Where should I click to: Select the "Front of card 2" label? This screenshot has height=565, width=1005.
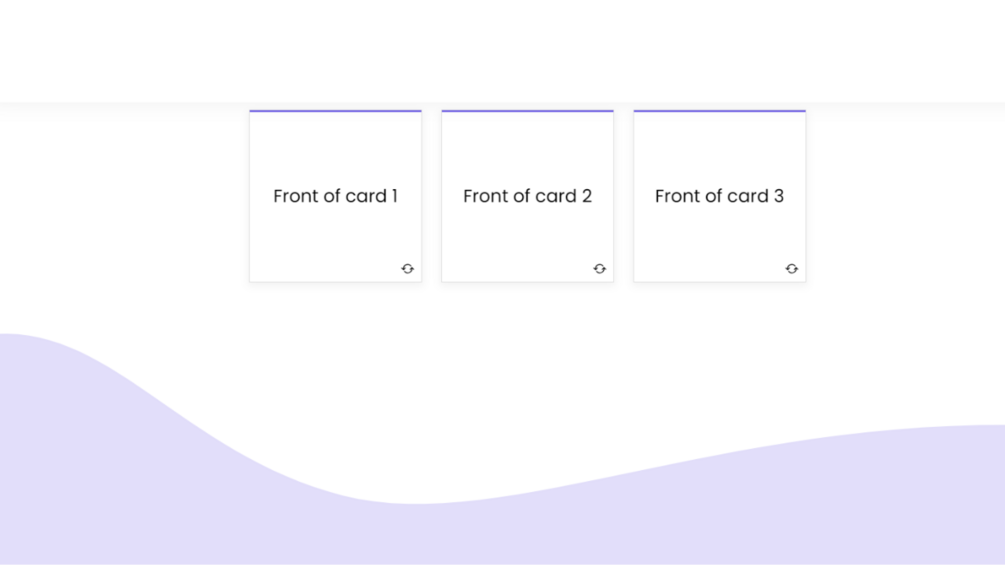click(x=527, y=196)
